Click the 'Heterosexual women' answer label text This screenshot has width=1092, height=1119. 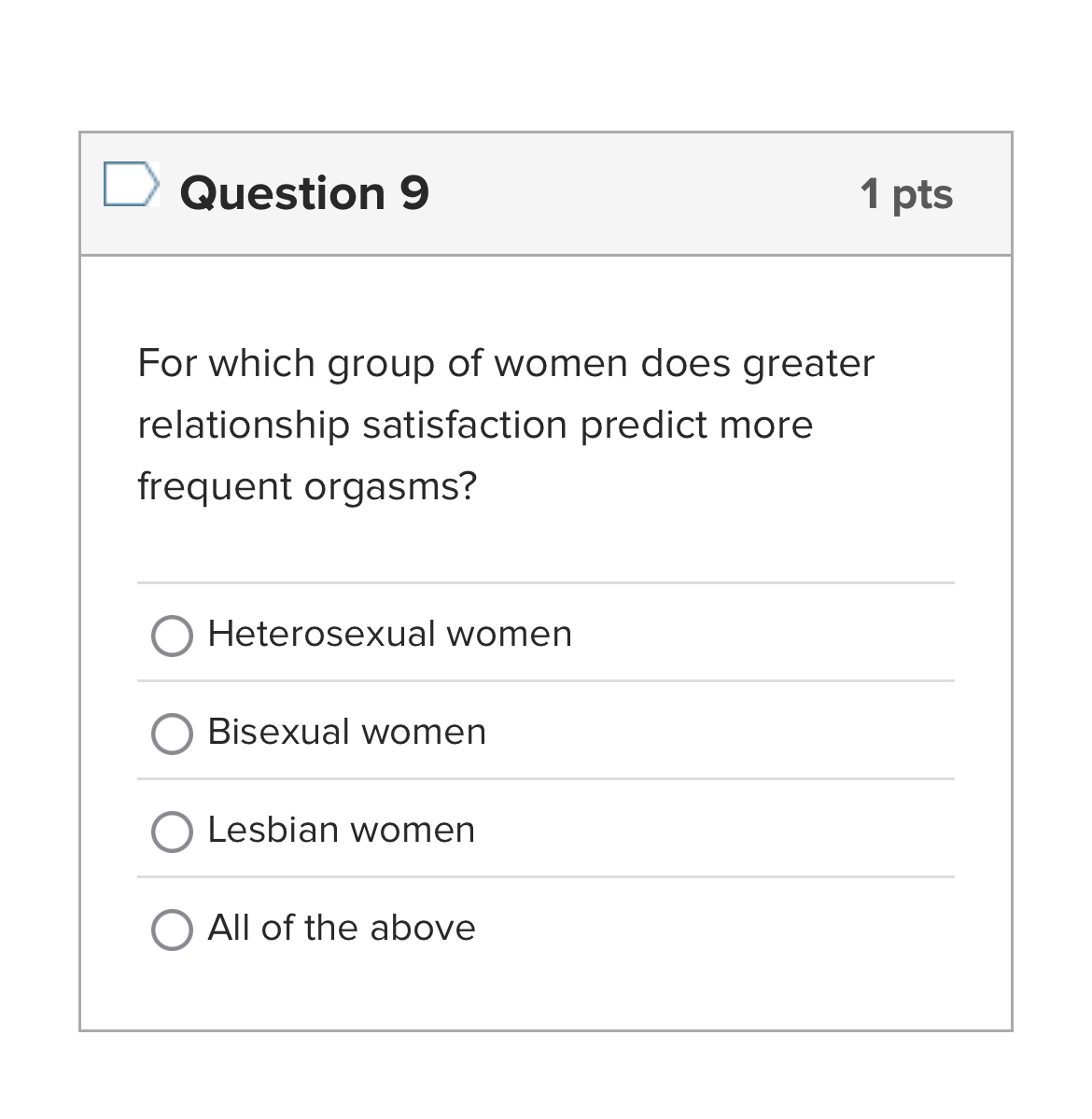click(x=389, y=634)
